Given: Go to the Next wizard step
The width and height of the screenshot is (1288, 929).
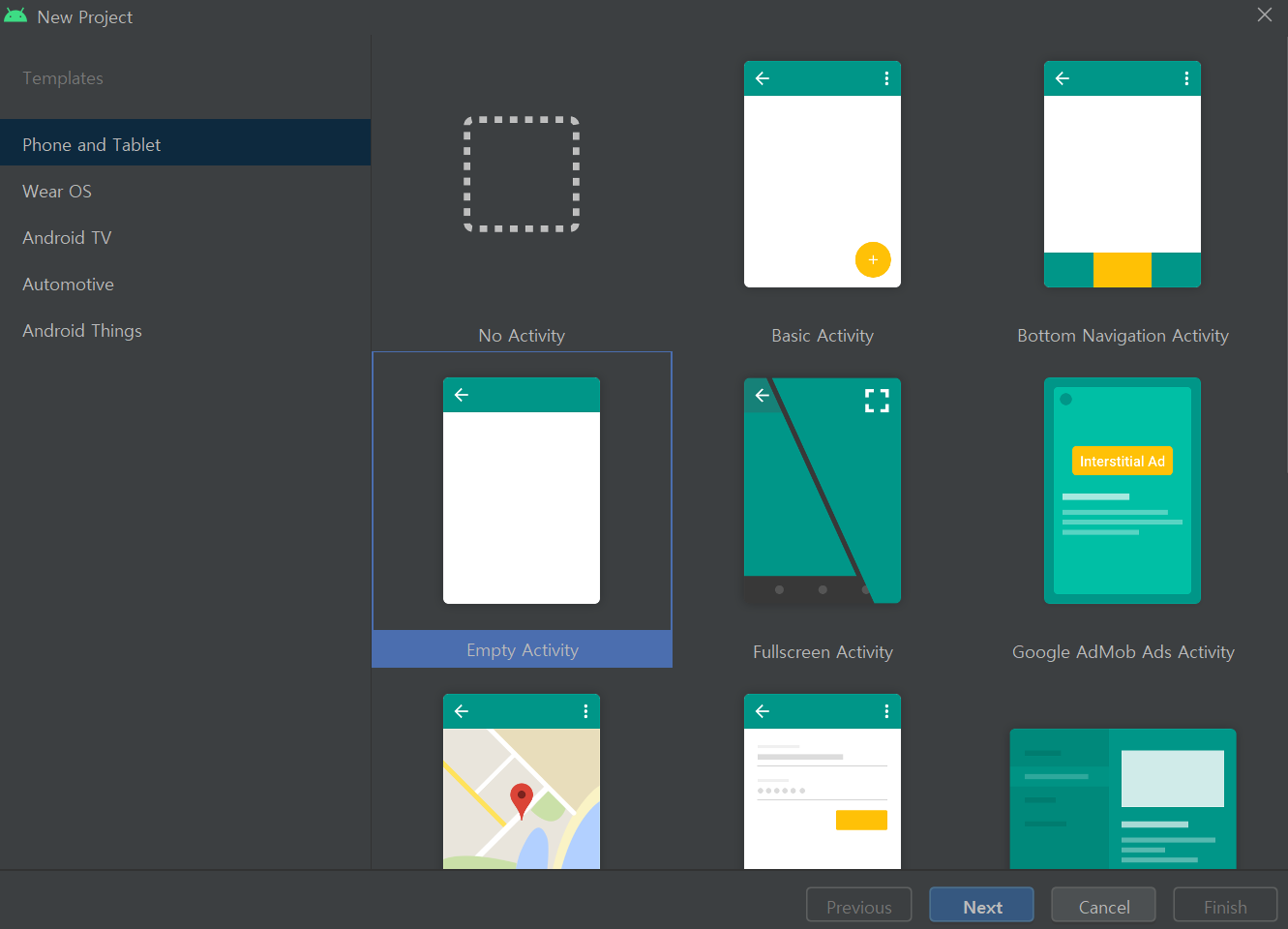Looking at the screenshot, I should (981, 906).
